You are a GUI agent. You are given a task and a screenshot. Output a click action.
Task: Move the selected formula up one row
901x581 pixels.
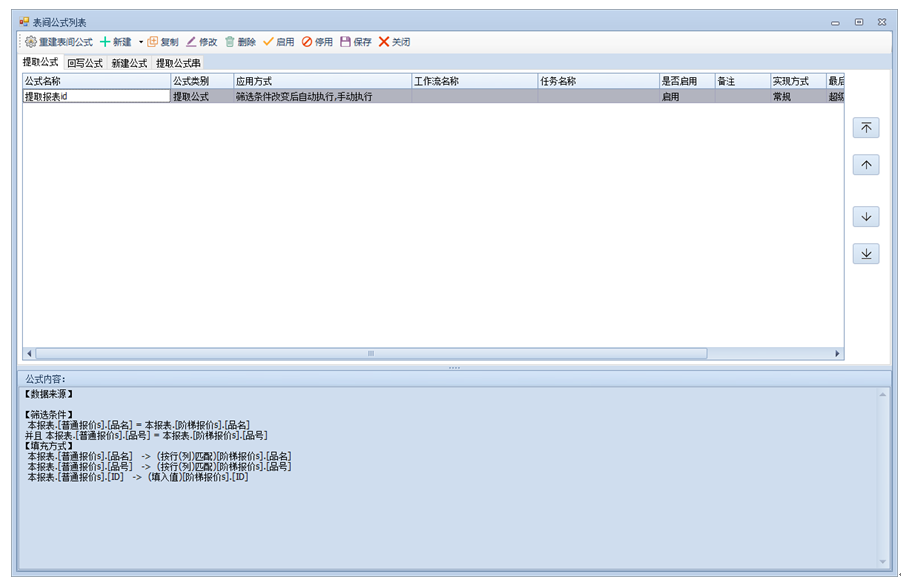click(x=866, y=165)
